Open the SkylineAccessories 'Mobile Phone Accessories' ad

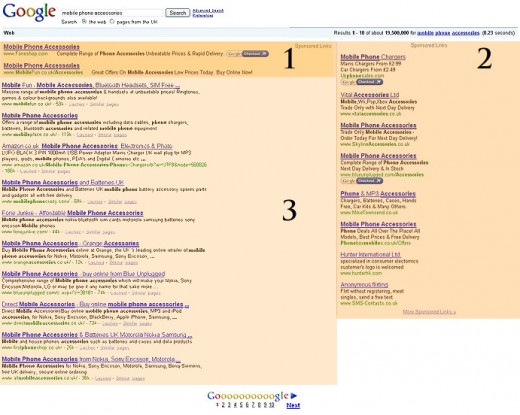pyautogui.click(x=378, y=125)
